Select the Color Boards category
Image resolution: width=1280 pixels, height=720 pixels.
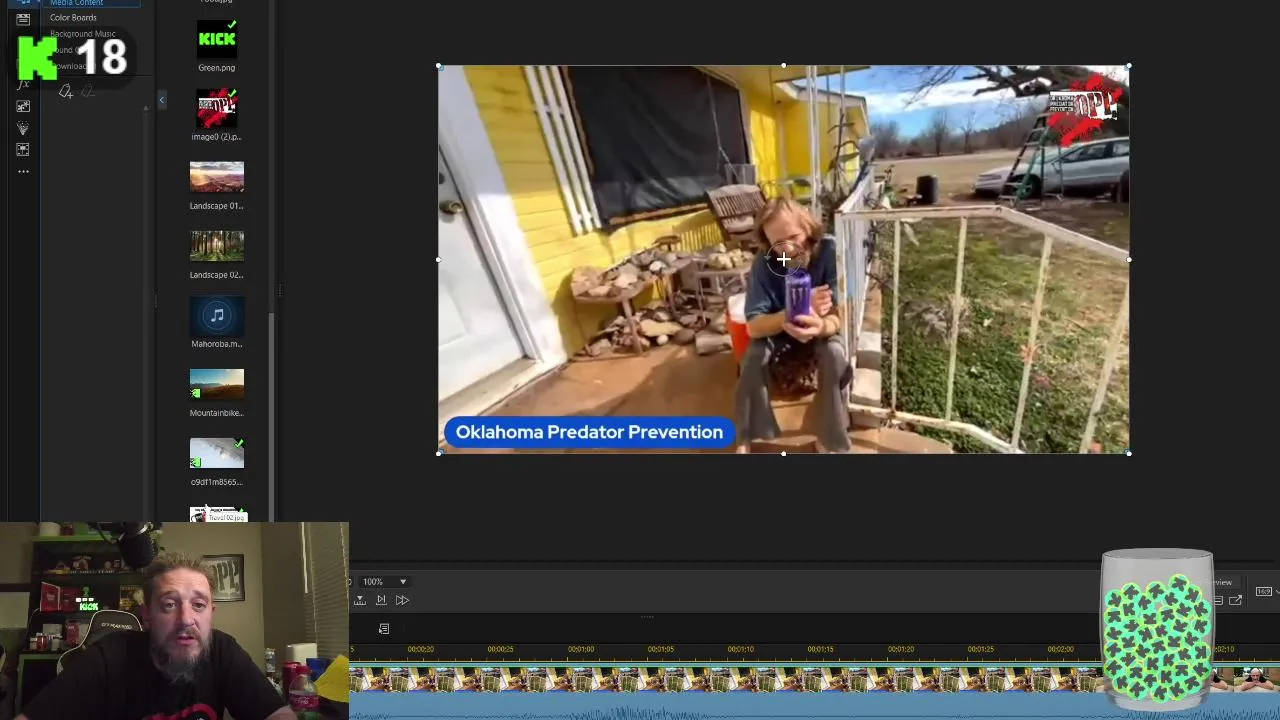point(73,17)
